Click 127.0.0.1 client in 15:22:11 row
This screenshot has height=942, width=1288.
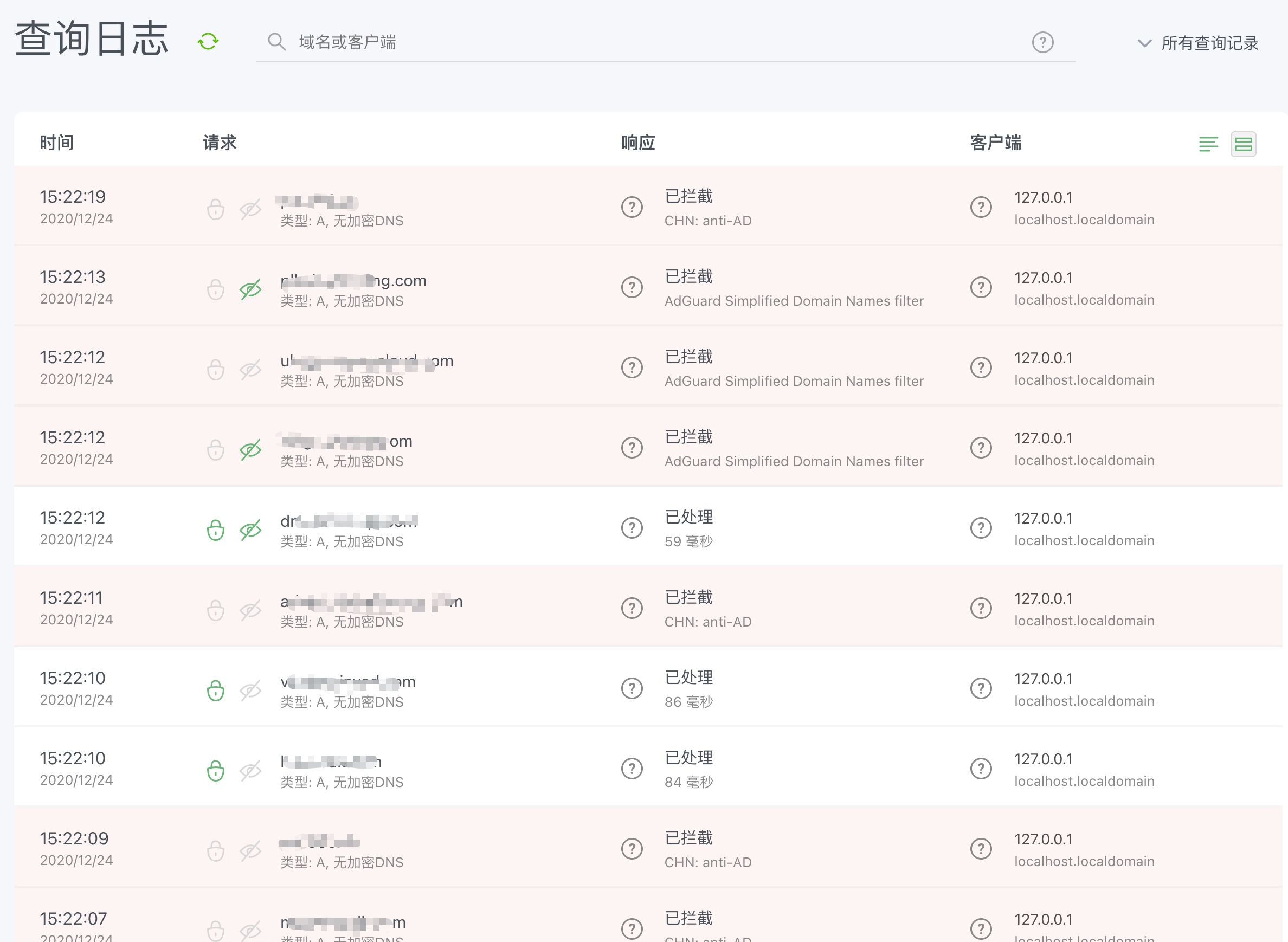(x=1043, y=599)
